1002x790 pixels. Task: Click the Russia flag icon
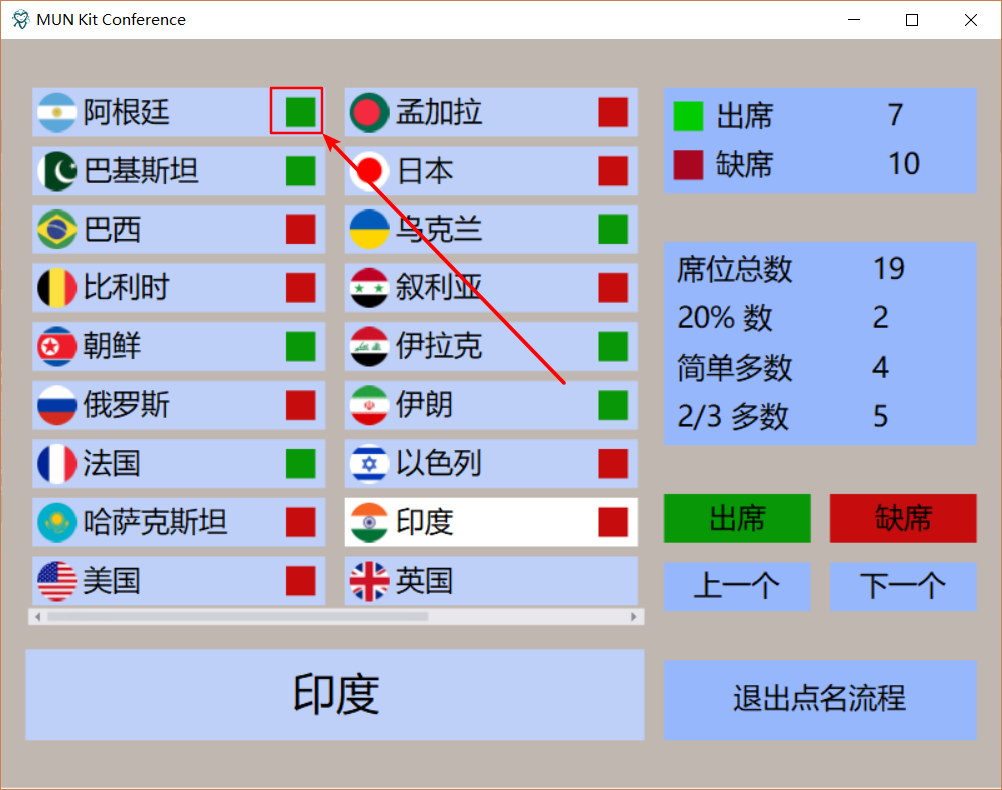[x=57, y=405]
